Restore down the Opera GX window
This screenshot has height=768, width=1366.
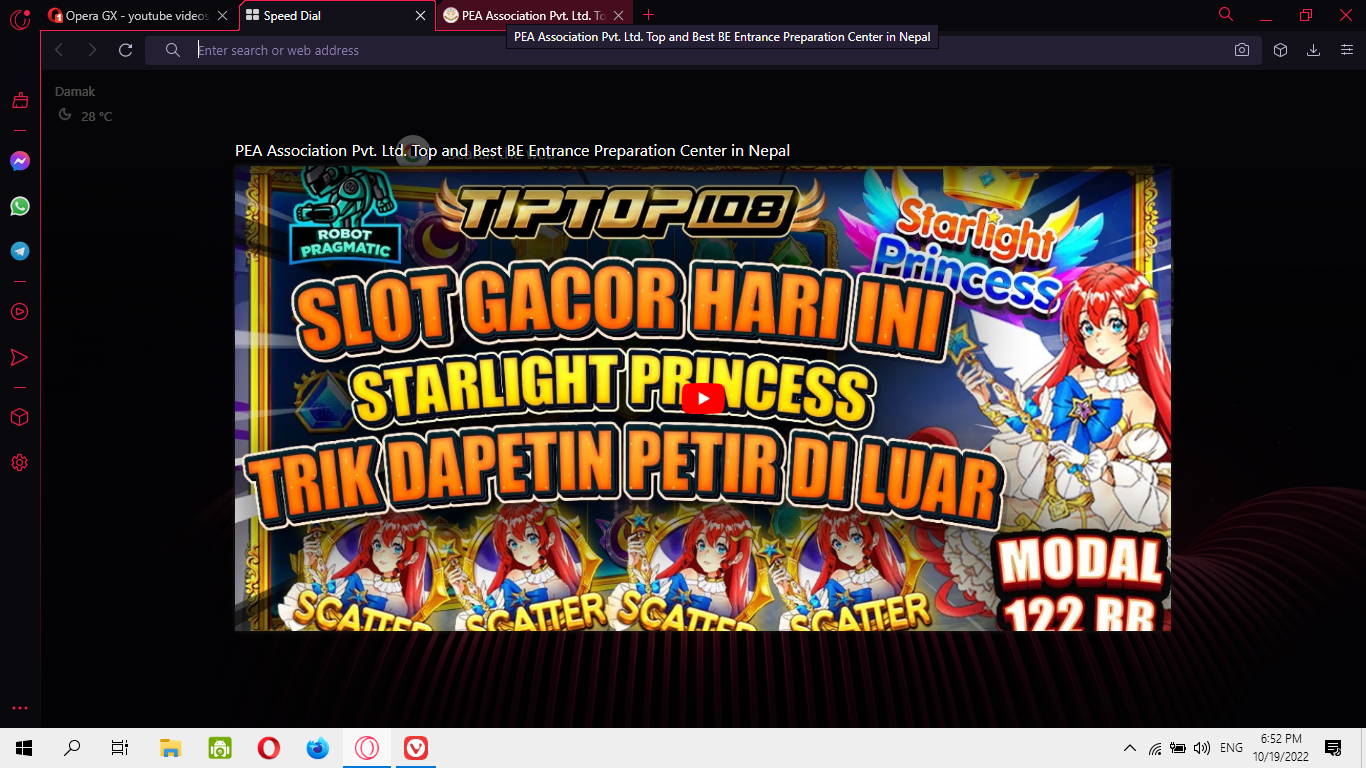(x=1305, y=15)
